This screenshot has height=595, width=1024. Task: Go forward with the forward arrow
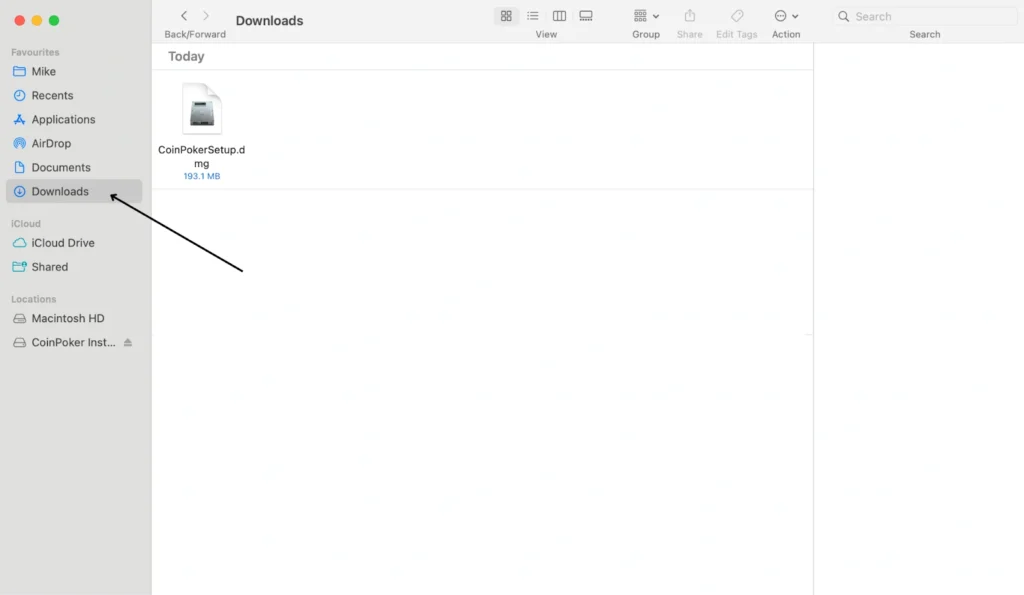pyautogui.click(x=206, y=16)
